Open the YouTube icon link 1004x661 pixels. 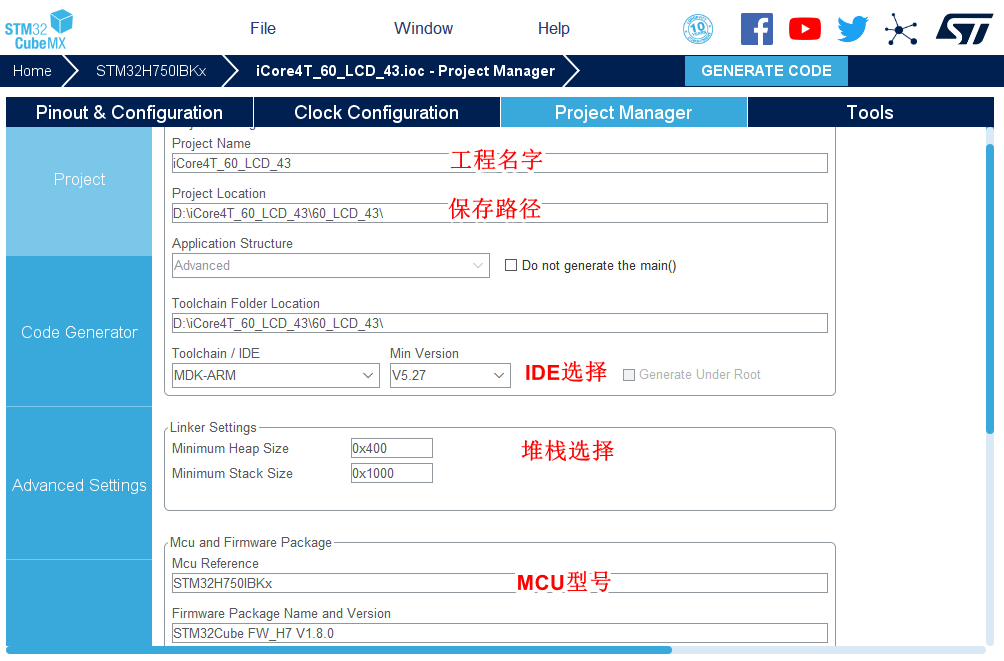click(804, 29)
